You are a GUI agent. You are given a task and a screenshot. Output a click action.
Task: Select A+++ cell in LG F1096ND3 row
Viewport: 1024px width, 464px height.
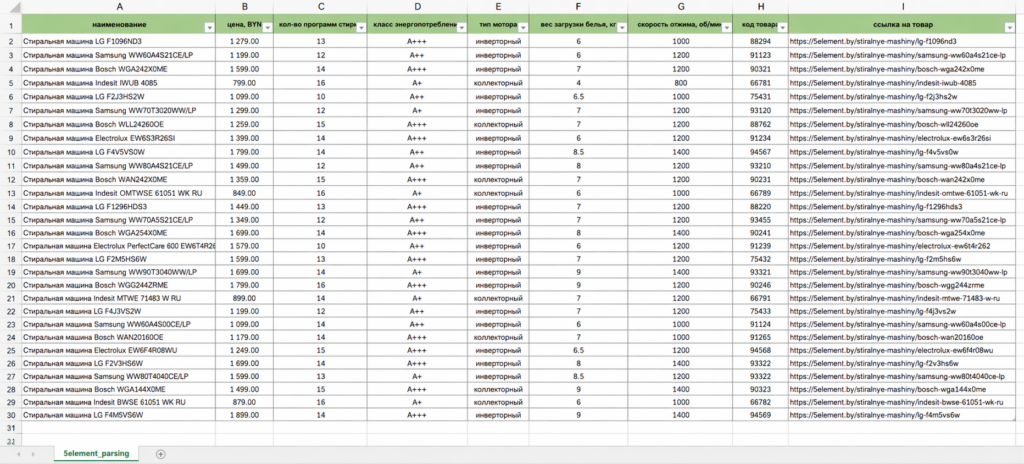[417, 41]
